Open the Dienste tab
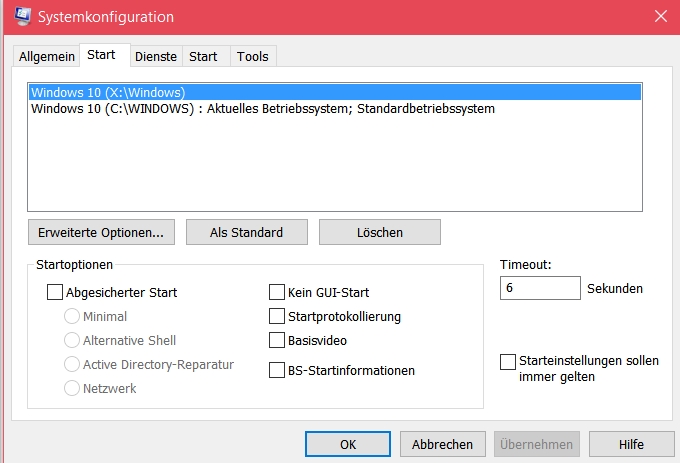The image size is (680, 463). tap(156, 56)
